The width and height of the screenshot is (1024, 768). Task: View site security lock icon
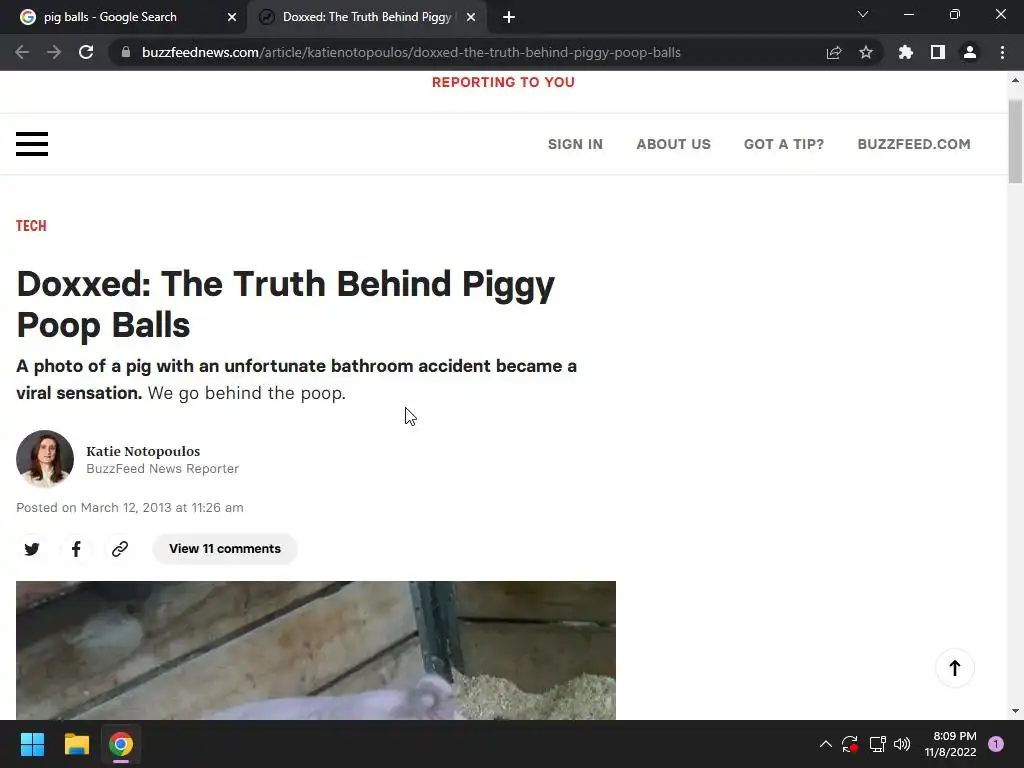[126, 52]
